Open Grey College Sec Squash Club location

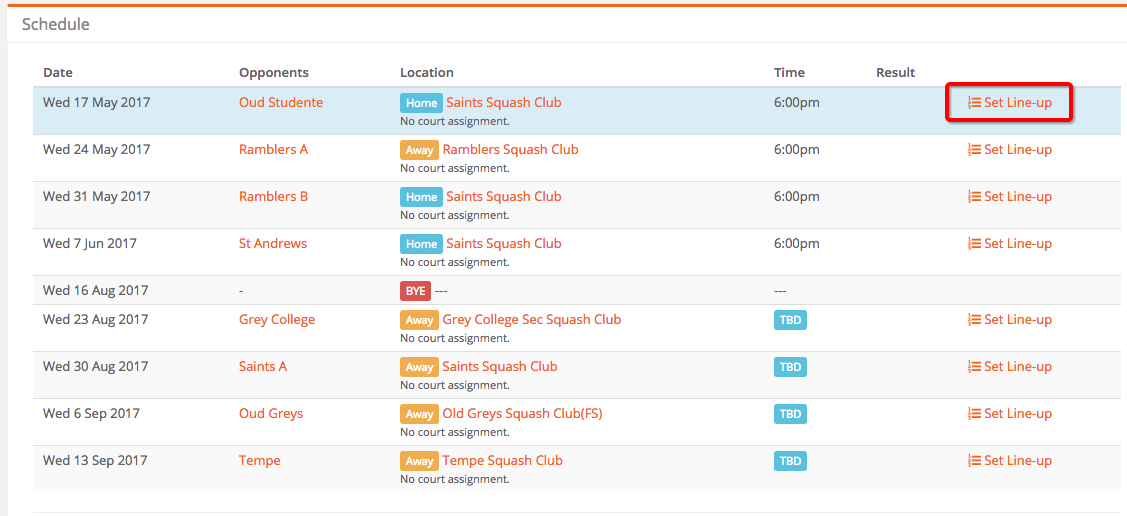[x=532, y=319]
